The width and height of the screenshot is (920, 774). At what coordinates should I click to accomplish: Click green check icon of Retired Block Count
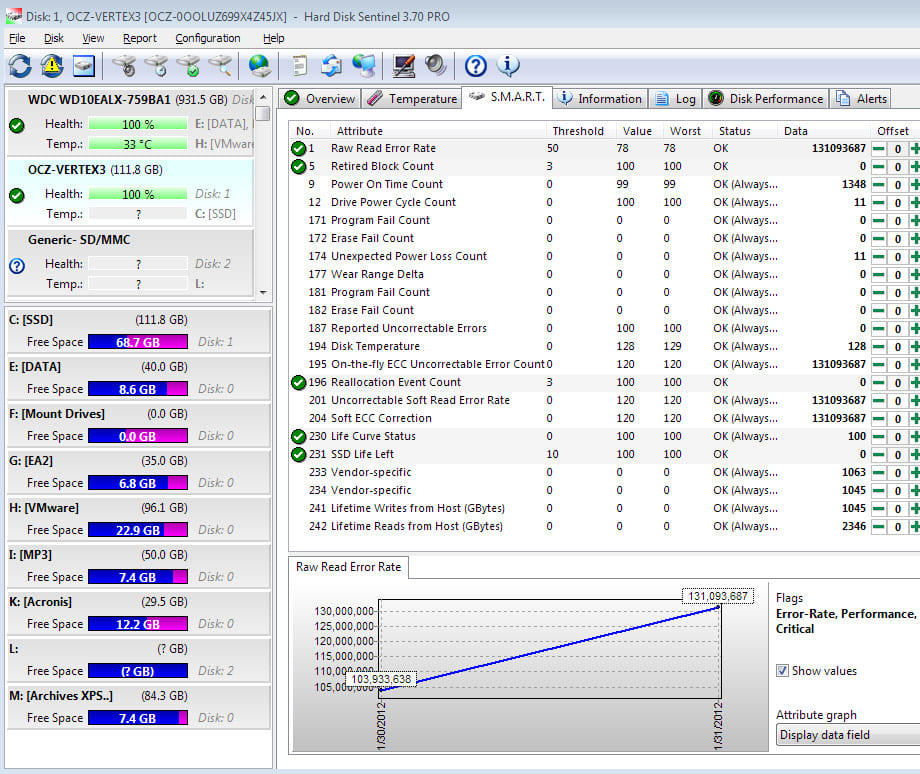(x=299, y=167)
